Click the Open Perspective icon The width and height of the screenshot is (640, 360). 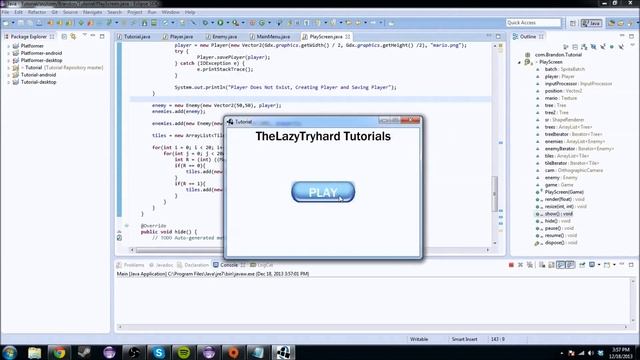573,23
